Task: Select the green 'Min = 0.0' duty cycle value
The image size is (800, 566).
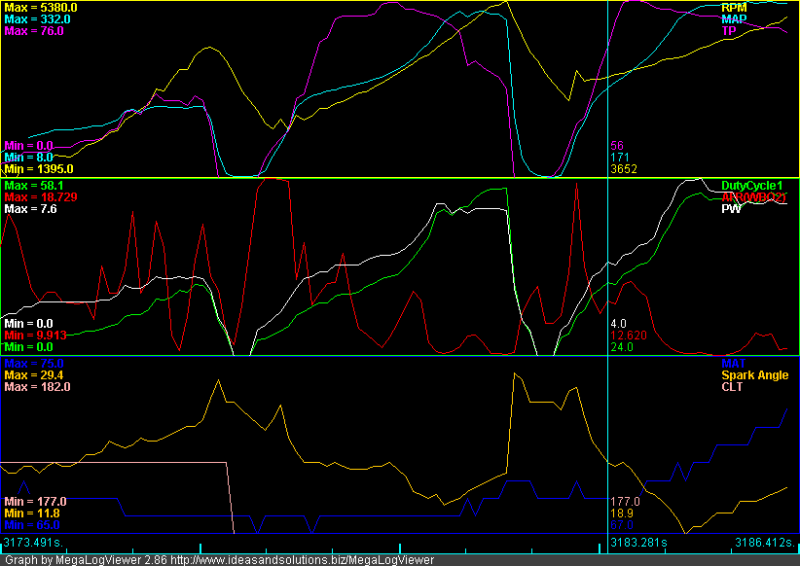Action: [x=29, y=348]
